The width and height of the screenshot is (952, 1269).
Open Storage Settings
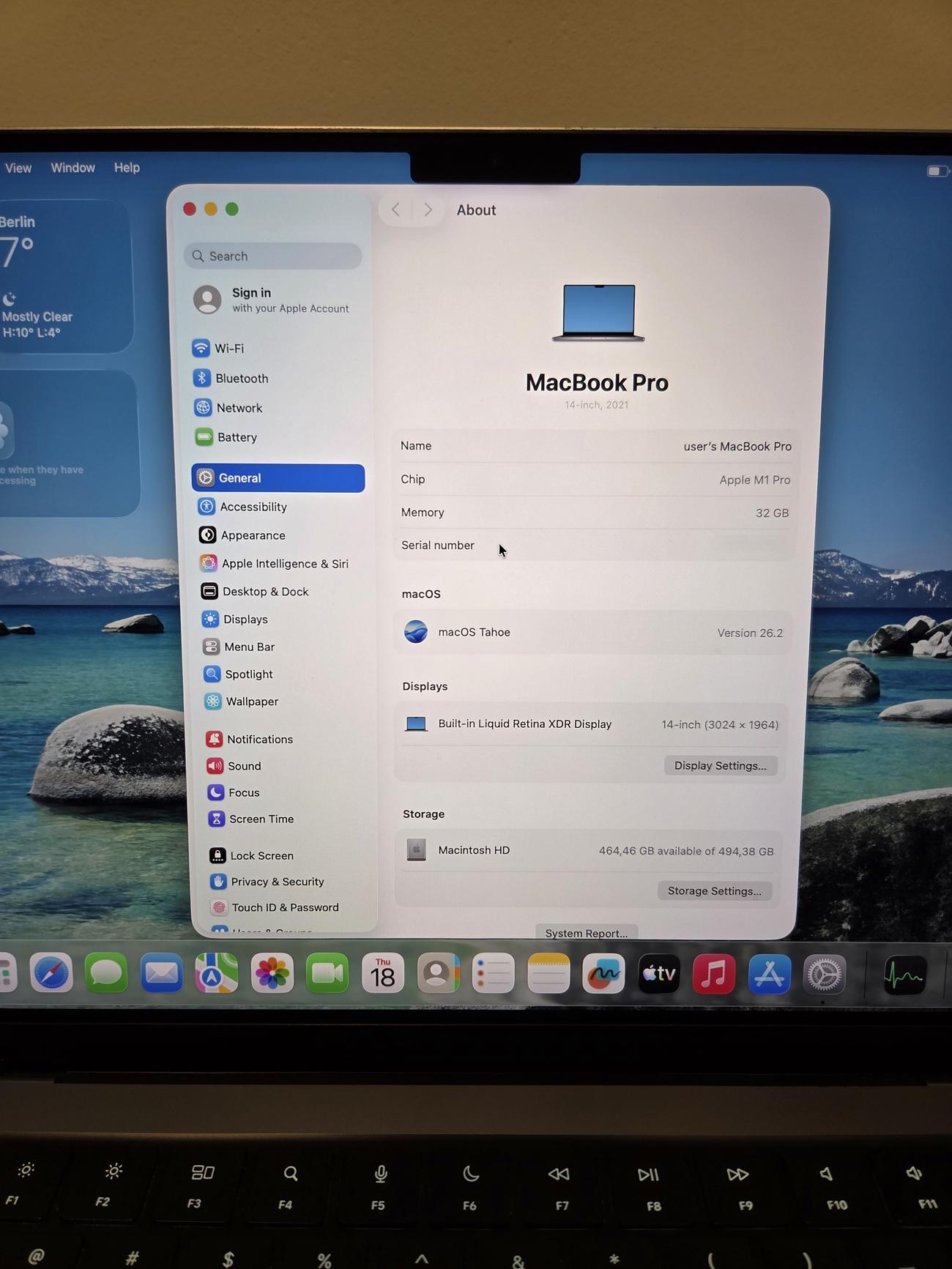click(x=714, y=891)
